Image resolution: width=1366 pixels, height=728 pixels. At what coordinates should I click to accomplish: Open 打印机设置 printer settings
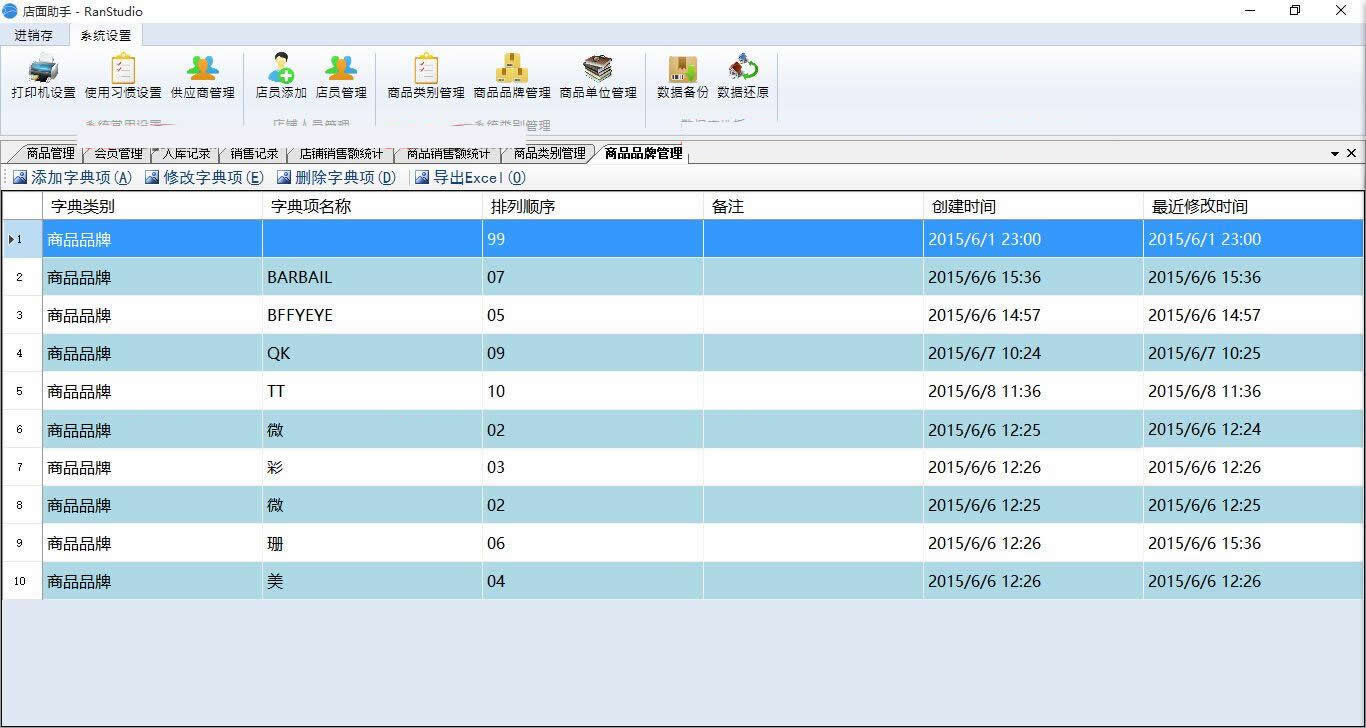coord(43,77)
